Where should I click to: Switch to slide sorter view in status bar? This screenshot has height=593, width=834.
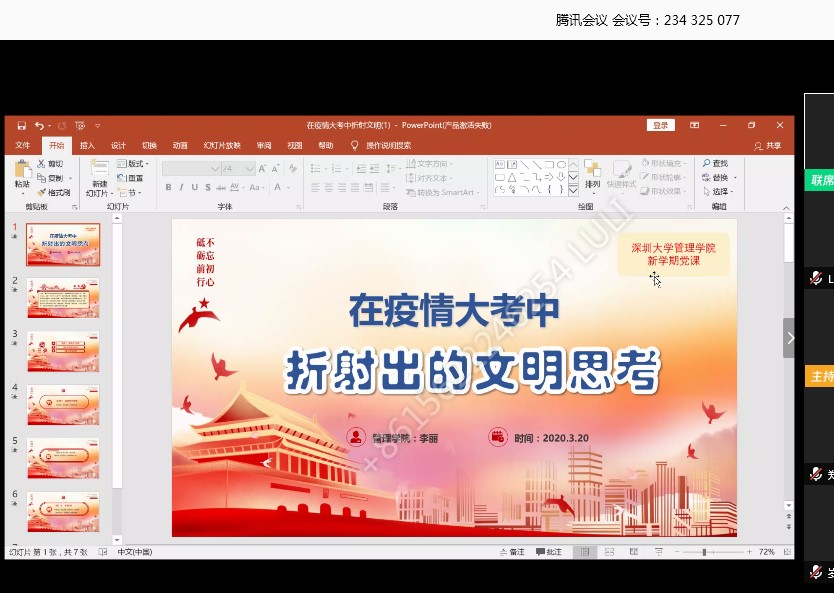pyautogui.click(x=607, y=552)
